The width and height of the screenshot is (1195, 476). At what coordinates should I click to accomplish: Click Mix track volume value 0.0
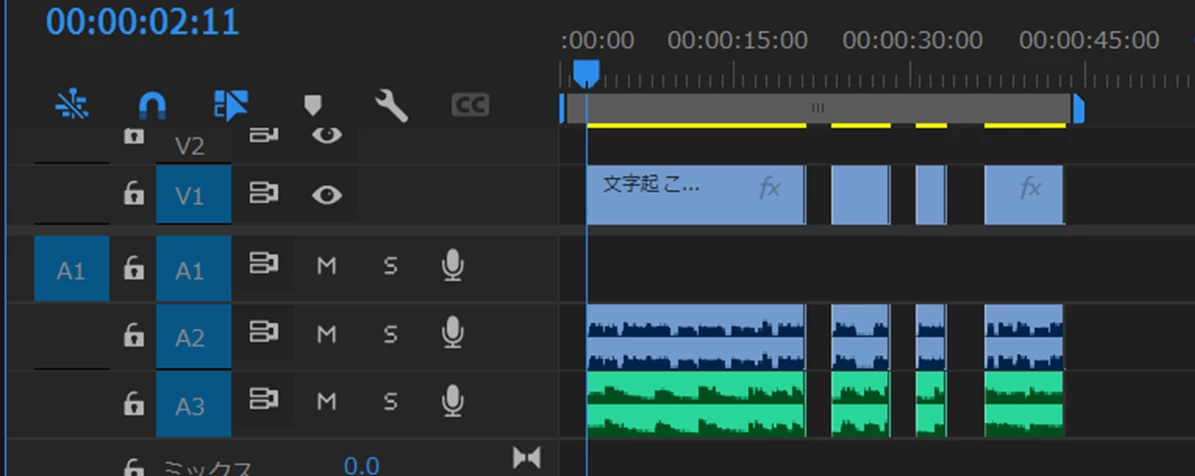(361, 465)
